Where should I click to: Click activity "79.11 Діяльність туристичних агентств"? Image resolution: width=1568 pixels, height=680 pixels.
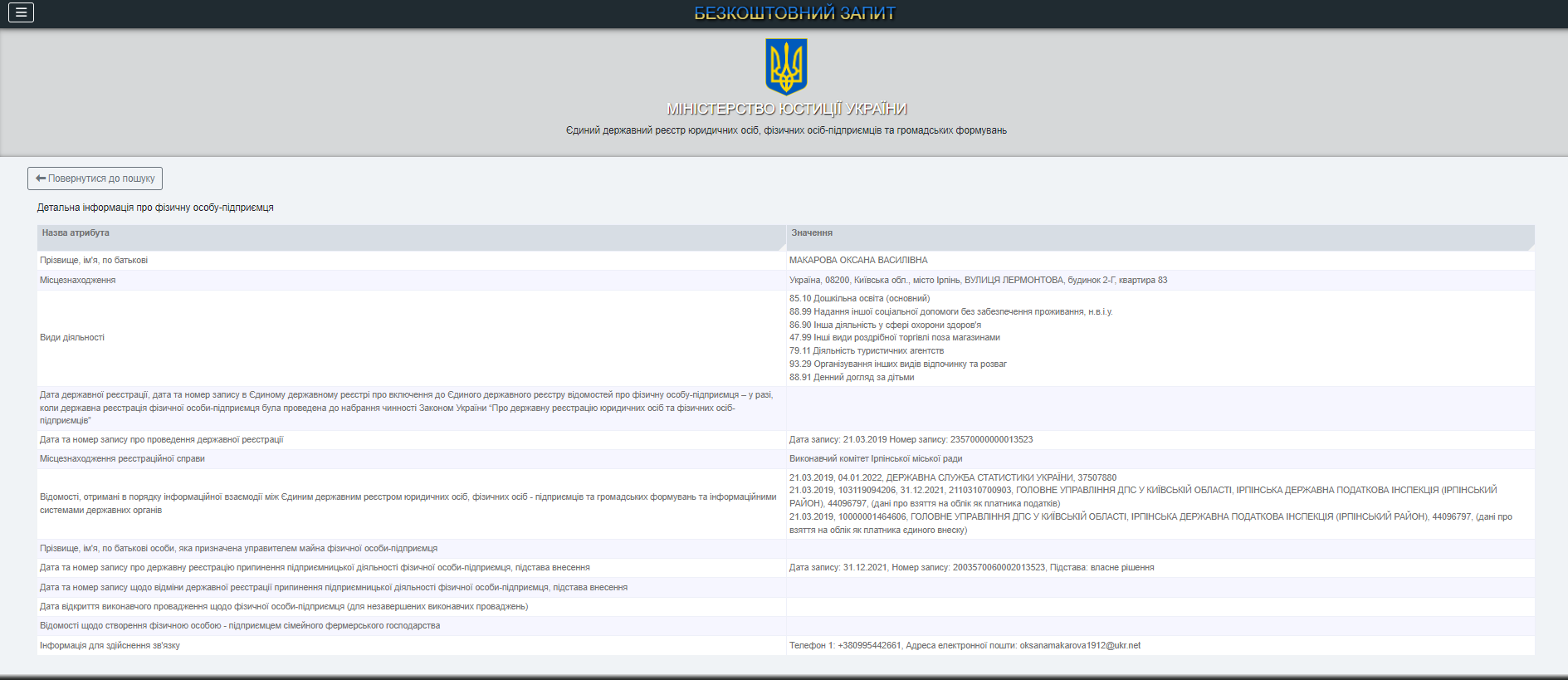(866, 351)
